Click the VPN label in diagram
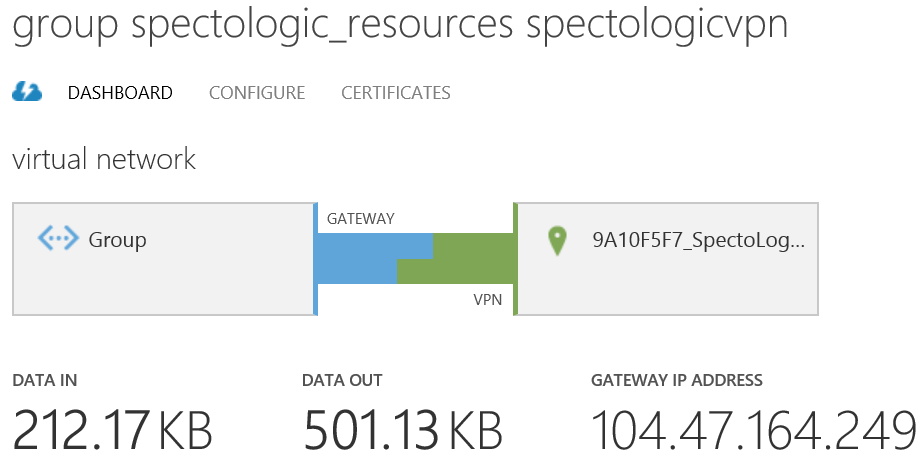The width and height of the screenshot is (923, 472). (x=488, y=299)
